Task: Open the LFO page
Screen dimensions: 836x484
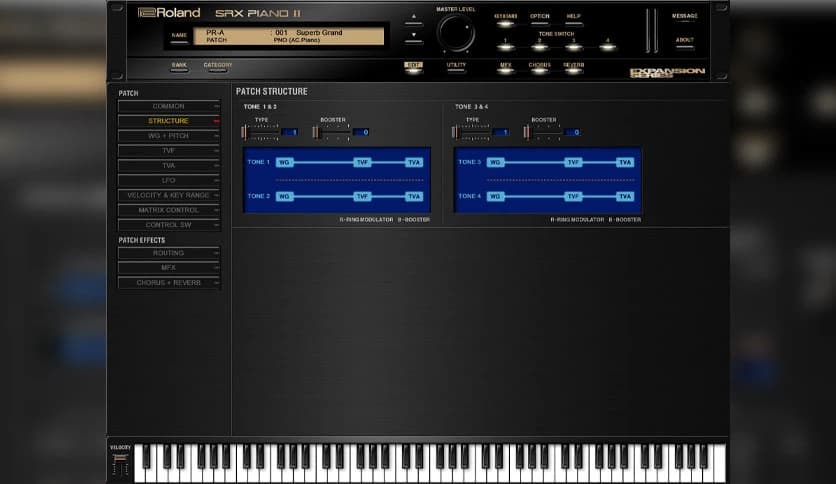Action: pos(168,181)
